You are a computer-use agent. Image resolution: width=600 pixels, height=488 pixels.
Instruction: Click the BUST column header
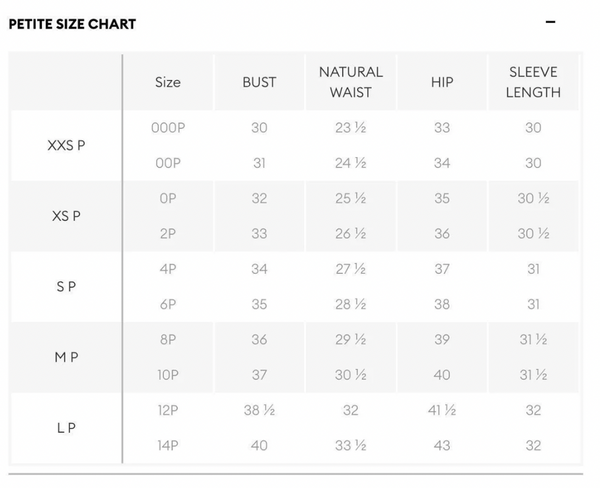pos(259,82)
